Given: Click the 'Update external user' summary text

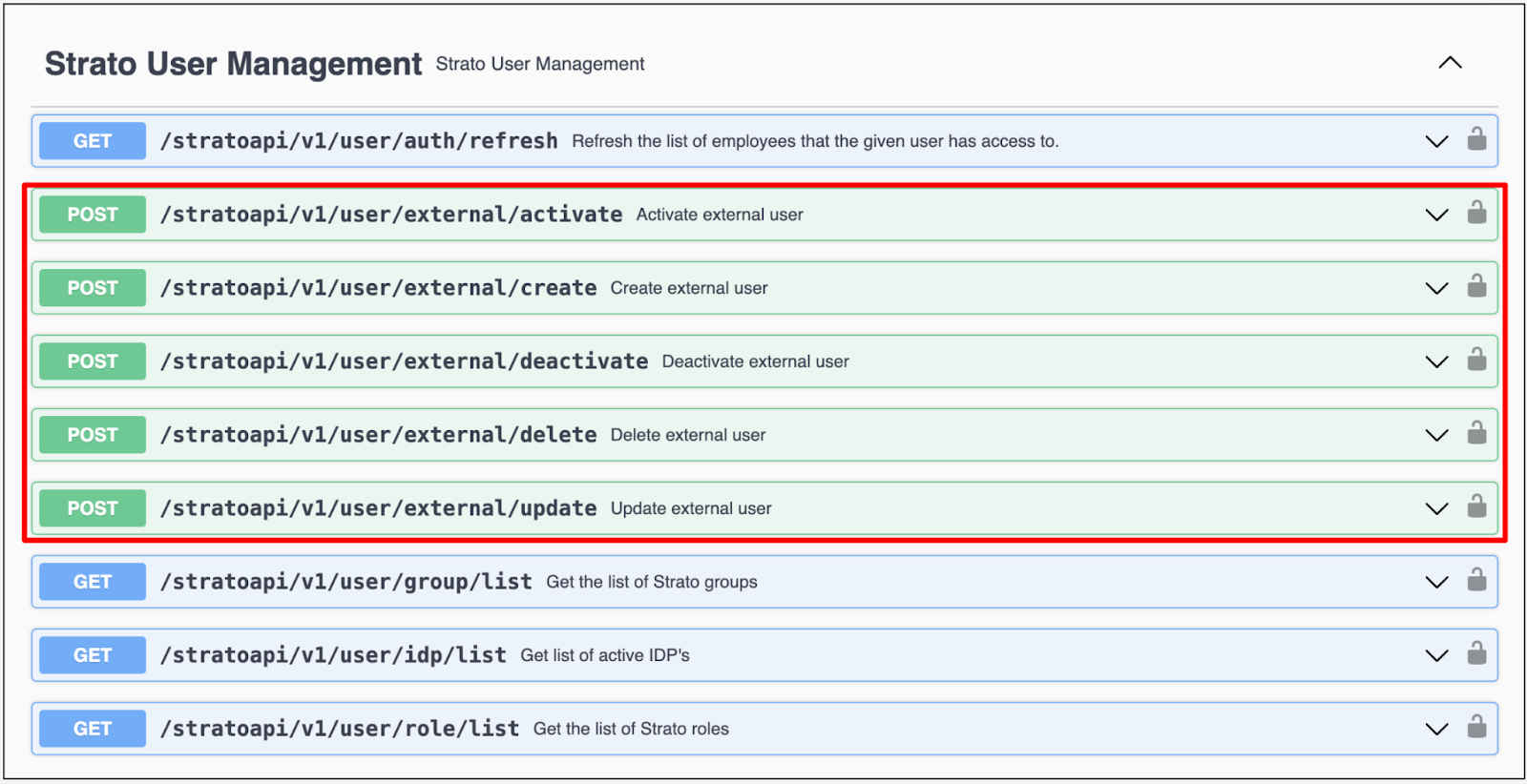Looking at the screenshot, I should click(x=691, y=508).
